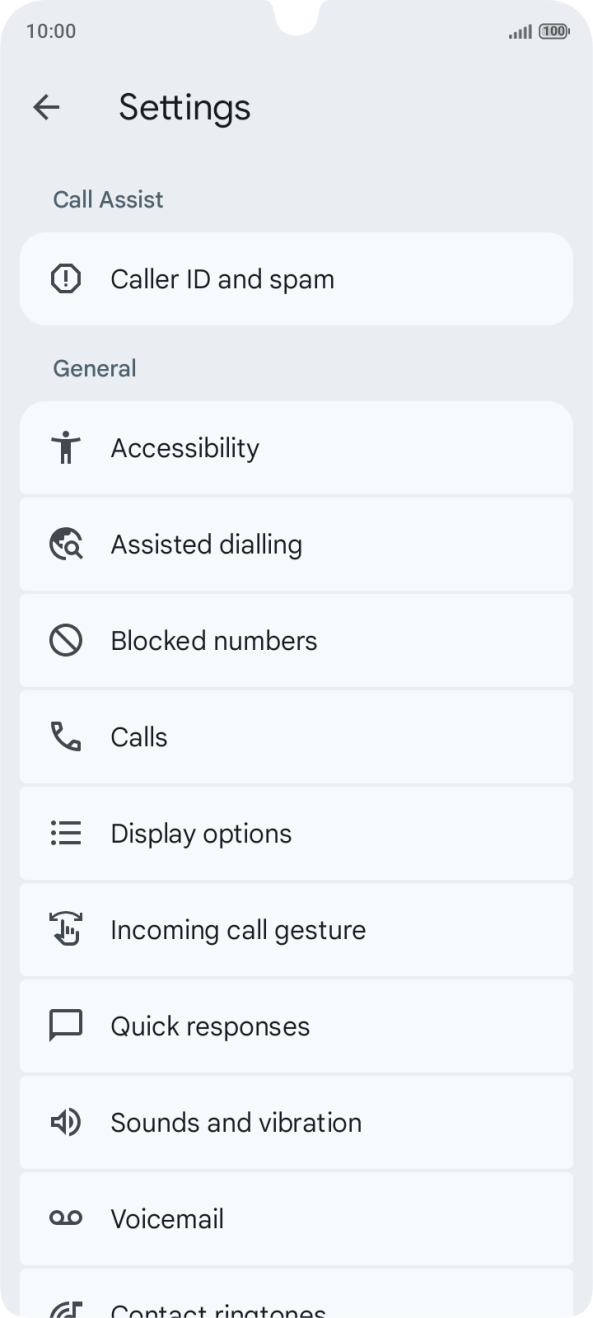Check the battery indicator in status bar
This screenshot has height=1318, width=593.
coord(553,32)
